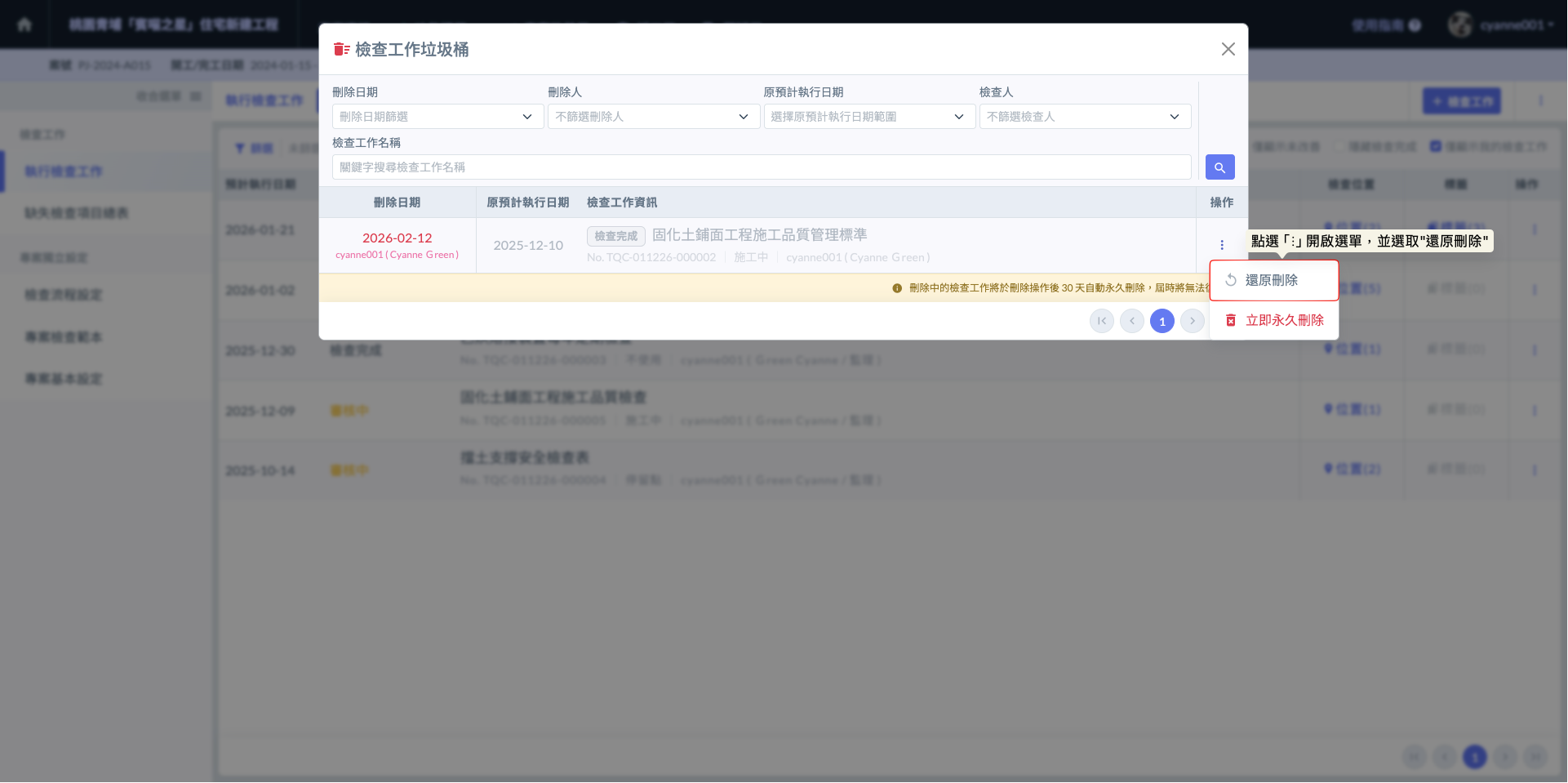Click the user avatar icon for cyanne001
1568x783 pixels.
(x=1459, y=24)
